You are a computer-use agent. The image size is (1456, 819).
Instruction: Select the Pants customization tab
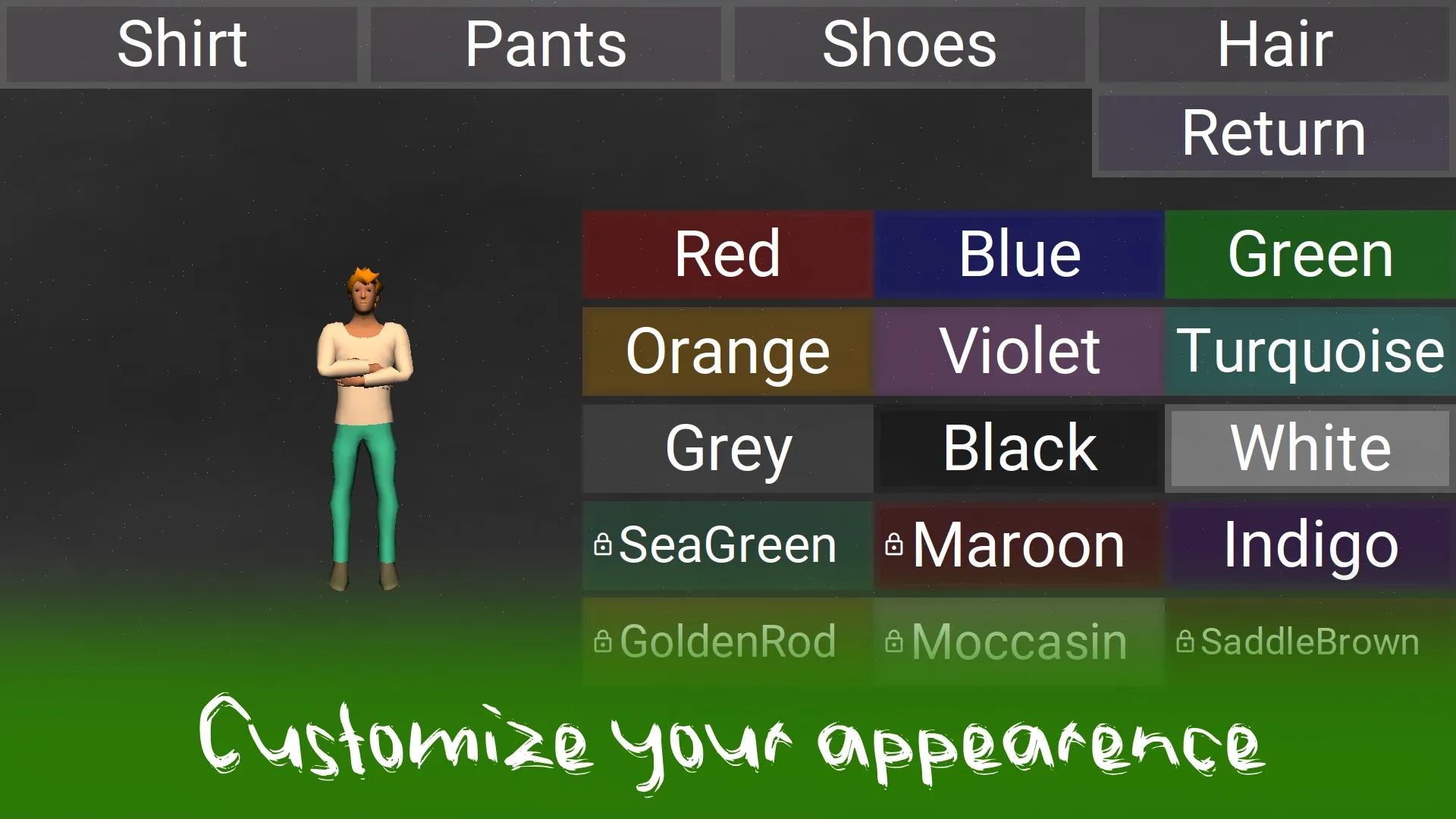(x=547, y=45)
